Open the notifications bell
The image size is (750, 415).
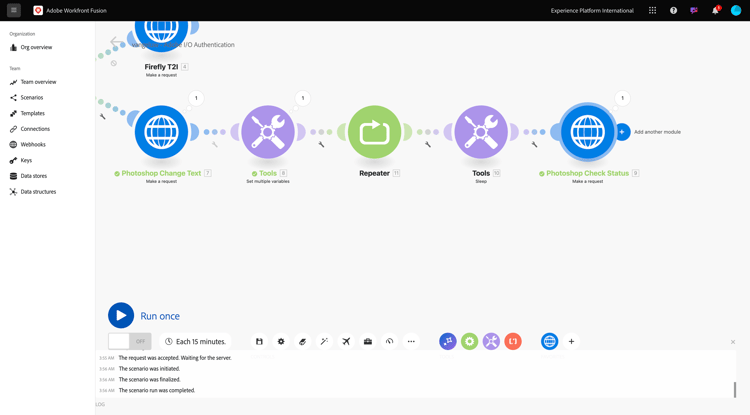715,11
